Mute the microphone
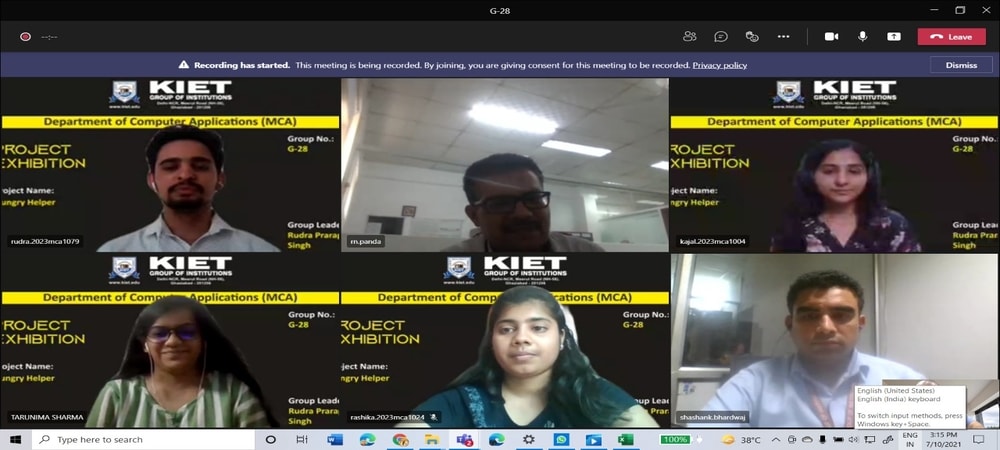1000x450 pixels. (862, 37)
